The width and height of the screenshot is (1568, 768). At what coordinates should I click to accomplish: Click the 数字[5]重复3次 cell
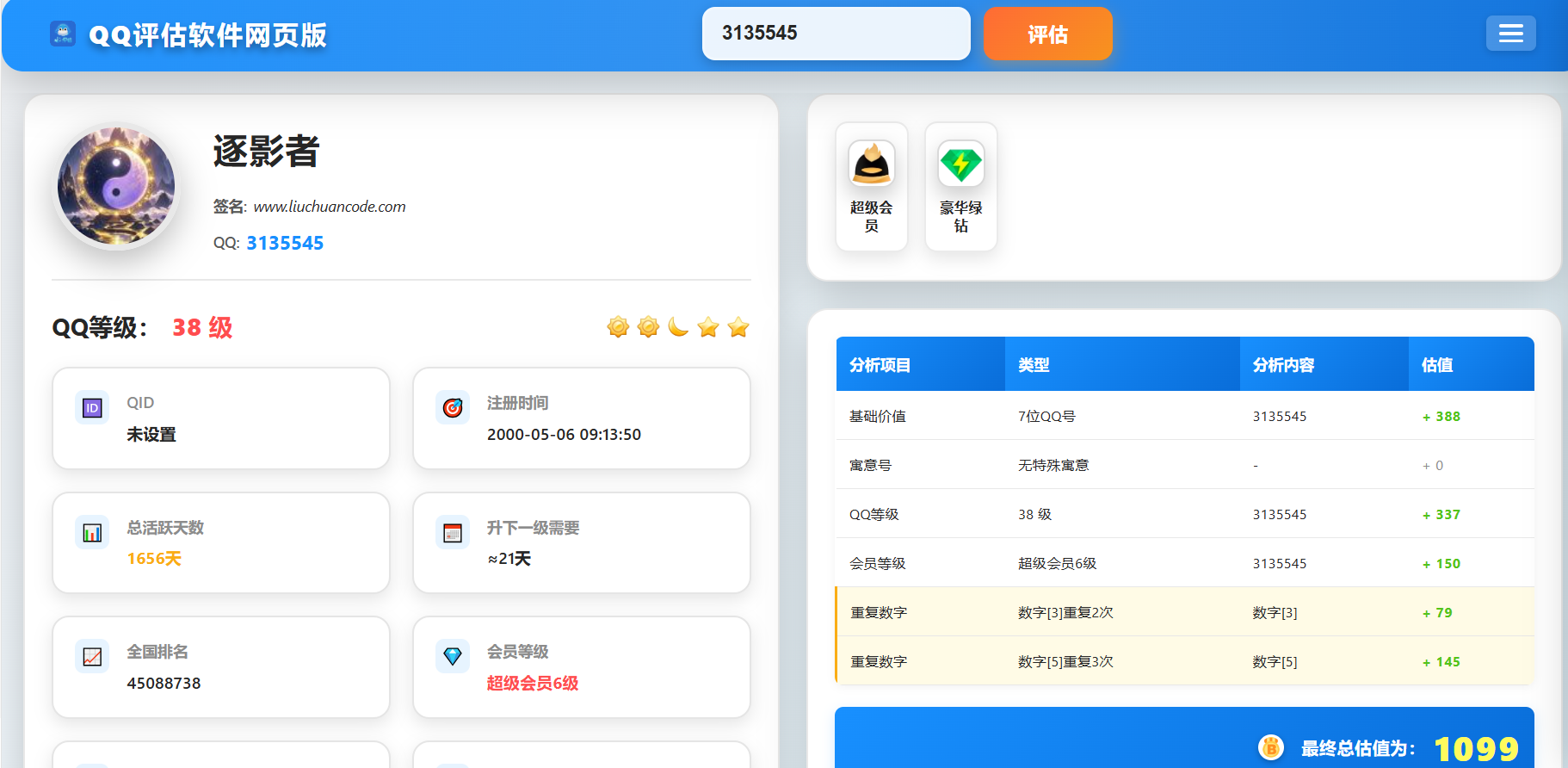pyautogui.click(x=1065, y=662)
